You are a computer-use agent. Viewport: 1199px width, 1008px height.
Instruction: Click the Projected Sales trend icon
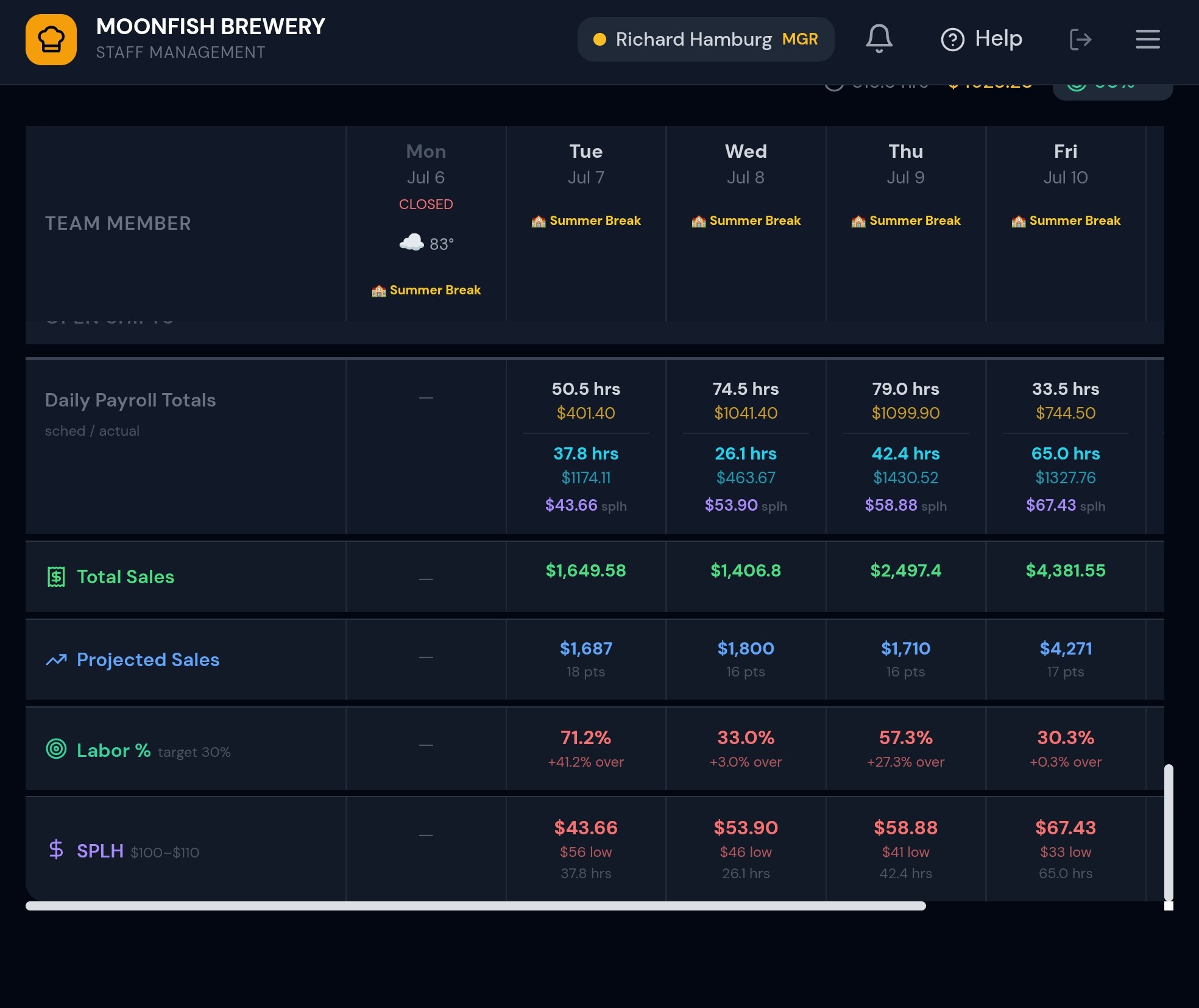pyautogui.click(x=56, y=659)
